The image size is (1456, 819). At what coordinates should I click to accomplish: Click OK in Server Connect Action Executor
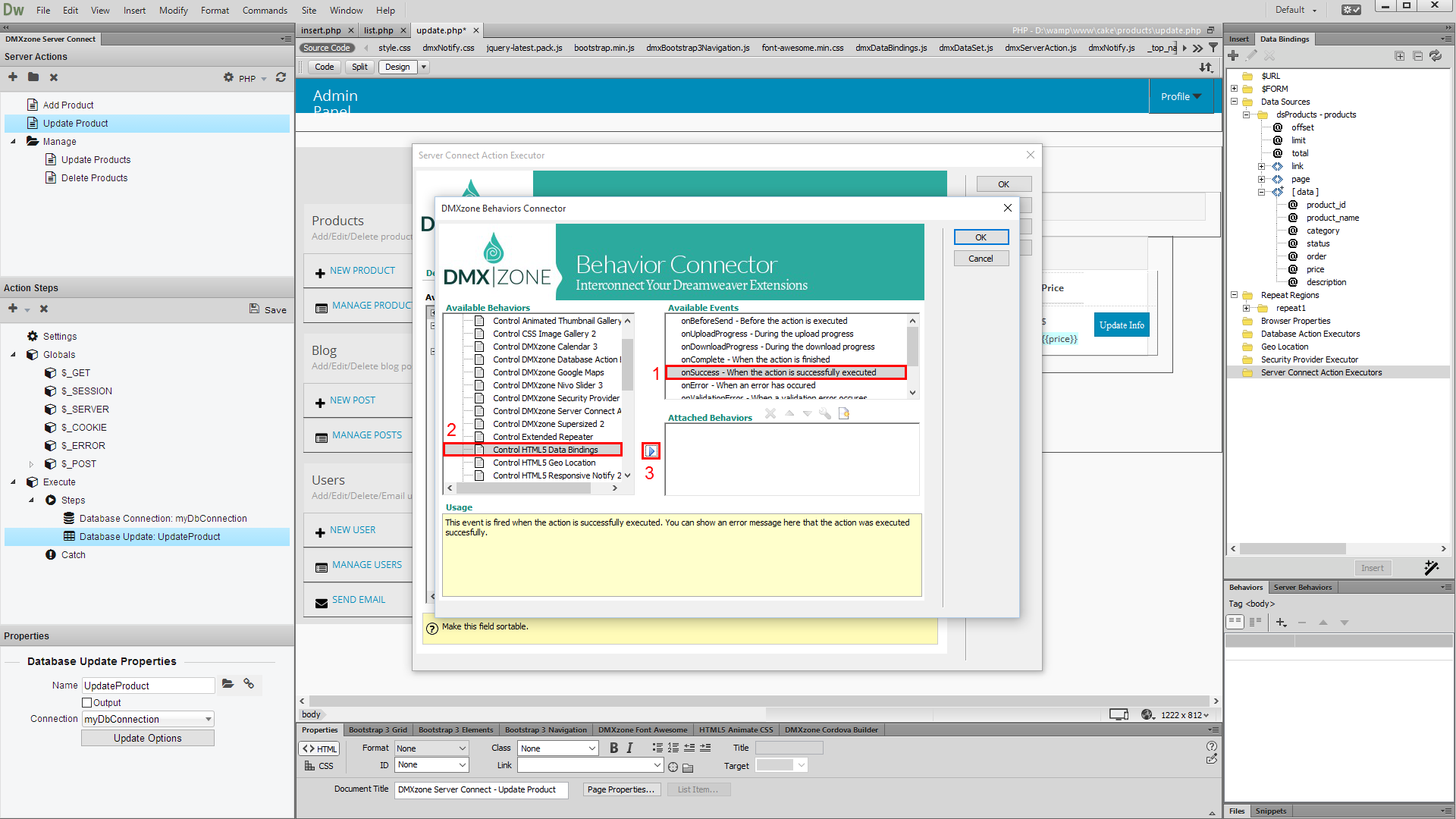pos(1003,184)
